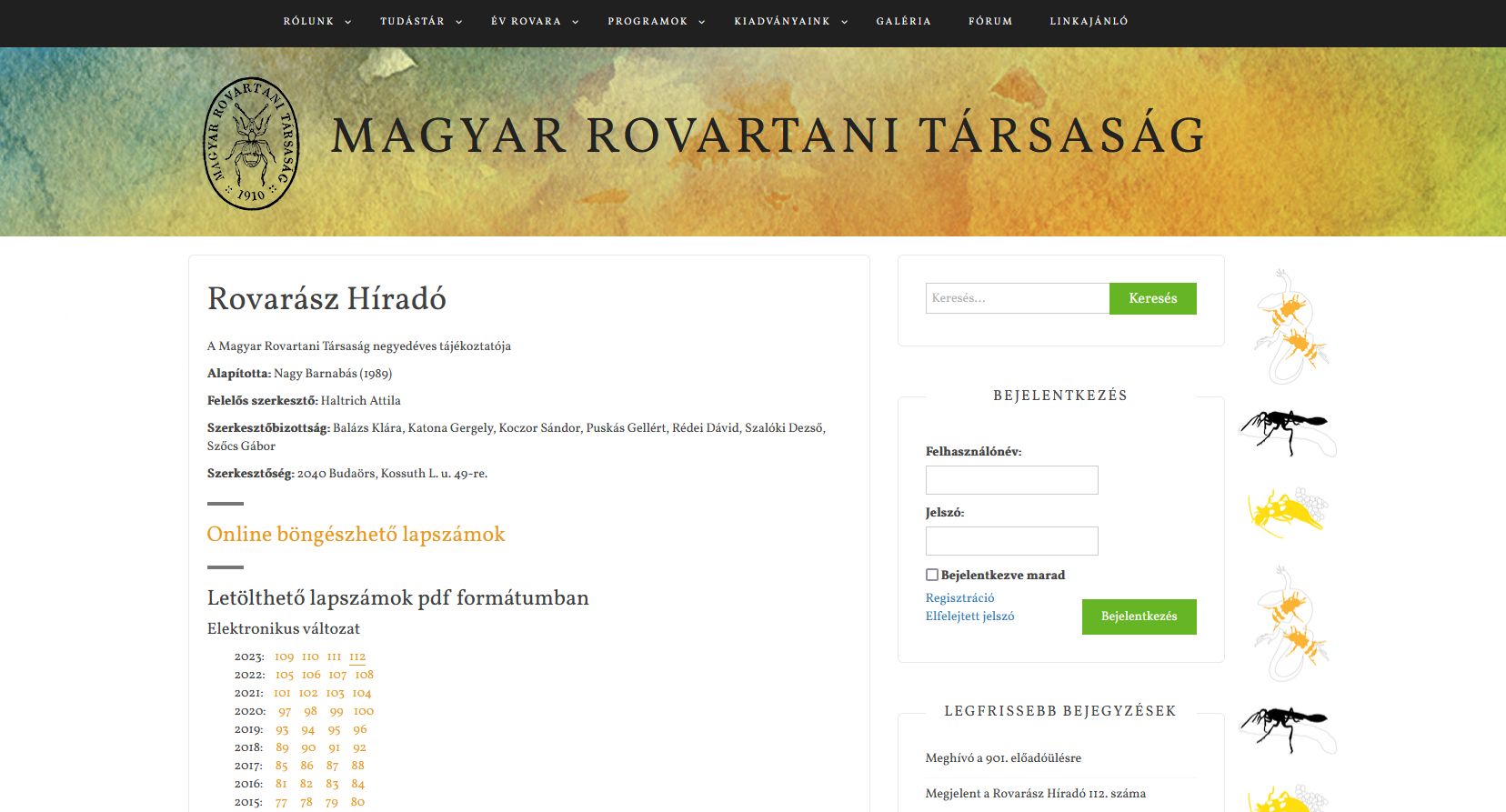Viewport: 1506px width, 812px height.
Task: Expand the Rólunk menu chevron
Action: [348, 22]
